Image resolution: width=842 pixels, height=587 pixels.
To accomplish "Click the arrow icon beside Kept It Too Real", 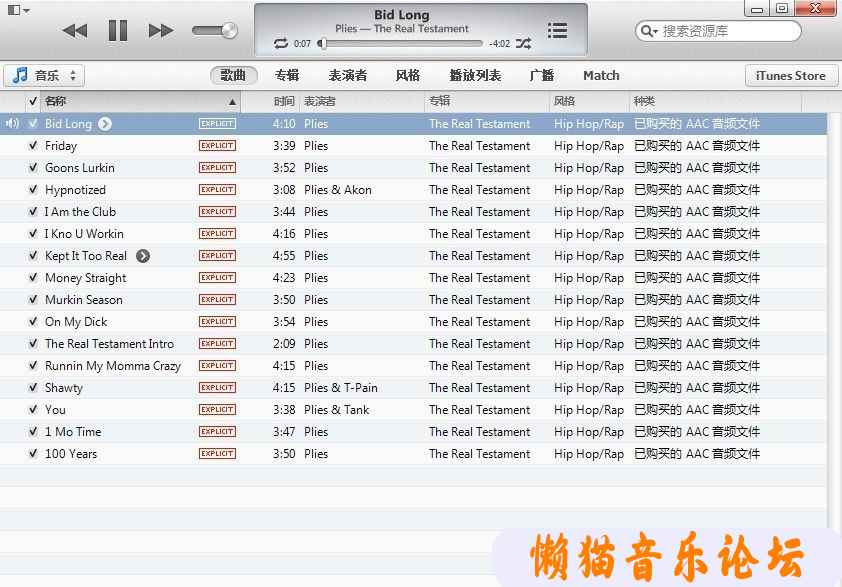I will click(x=143, y=256).
